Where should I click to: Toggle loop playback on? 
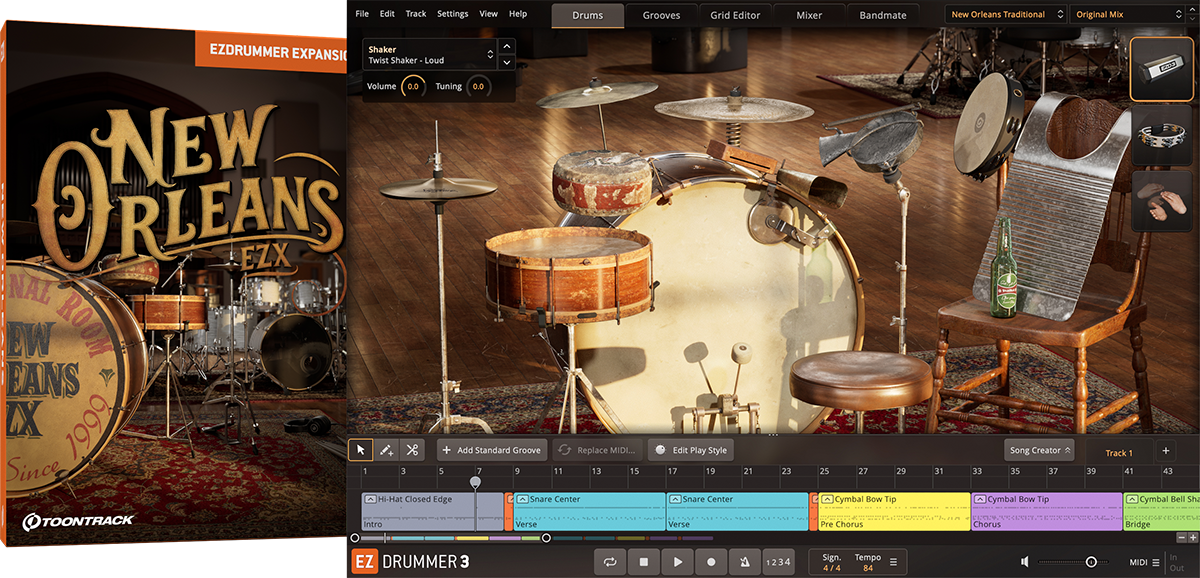(610, 562)
